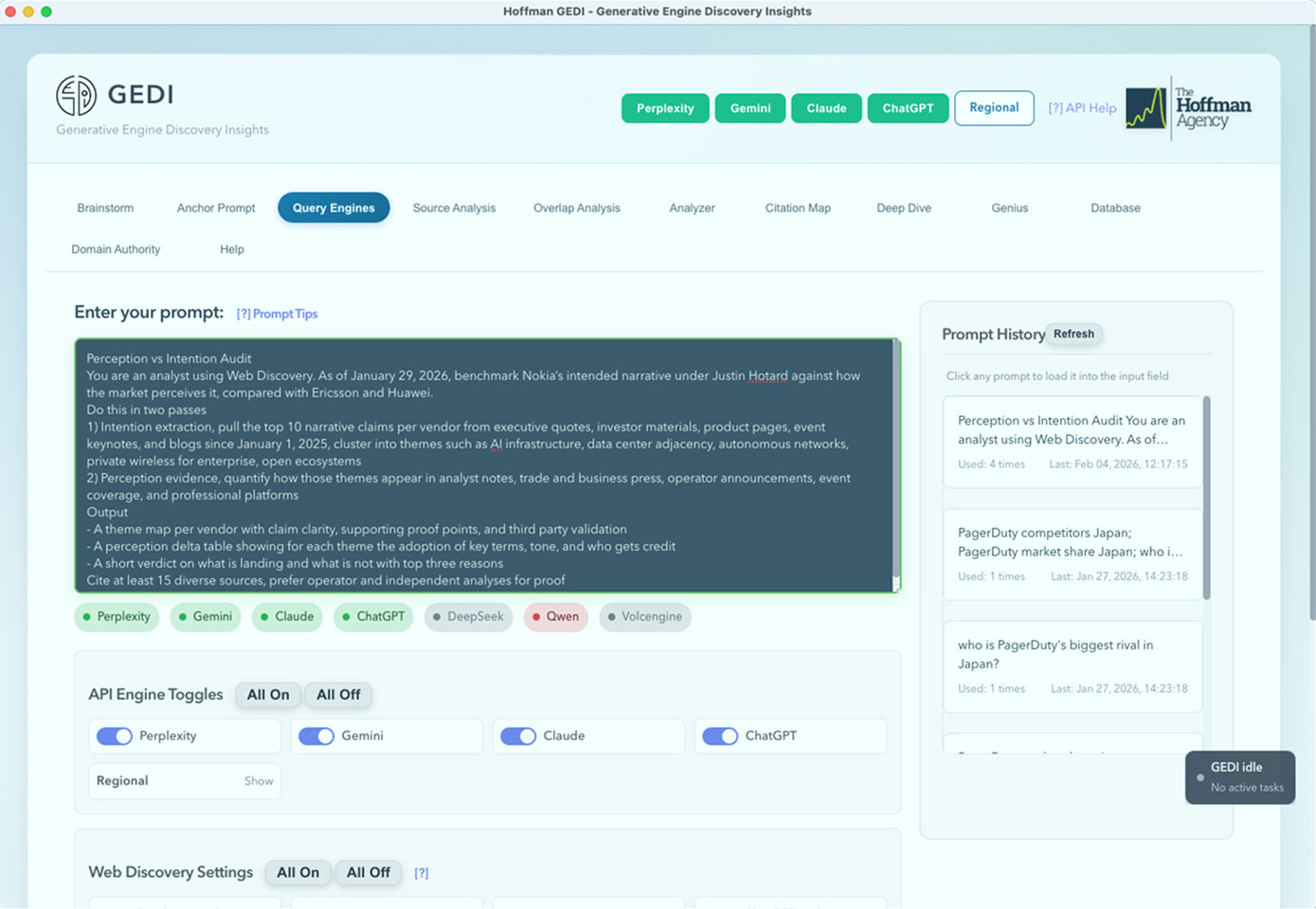Image resolution: width=1316 pixels, height=909 pixels.
Task: Open the Anchor Prompt tab
Action: click(216, 208)
